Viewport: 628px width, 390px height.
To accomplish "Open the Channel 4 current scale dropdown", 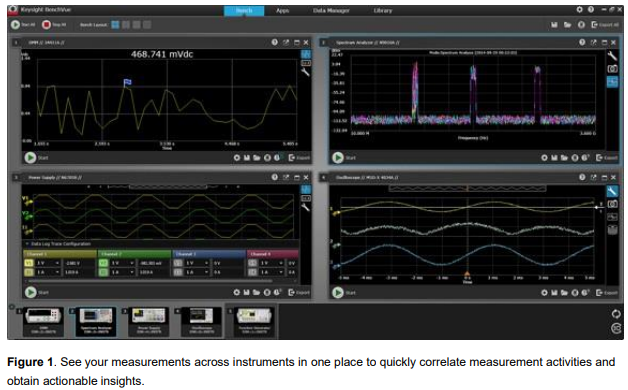I will pos(272,272).
